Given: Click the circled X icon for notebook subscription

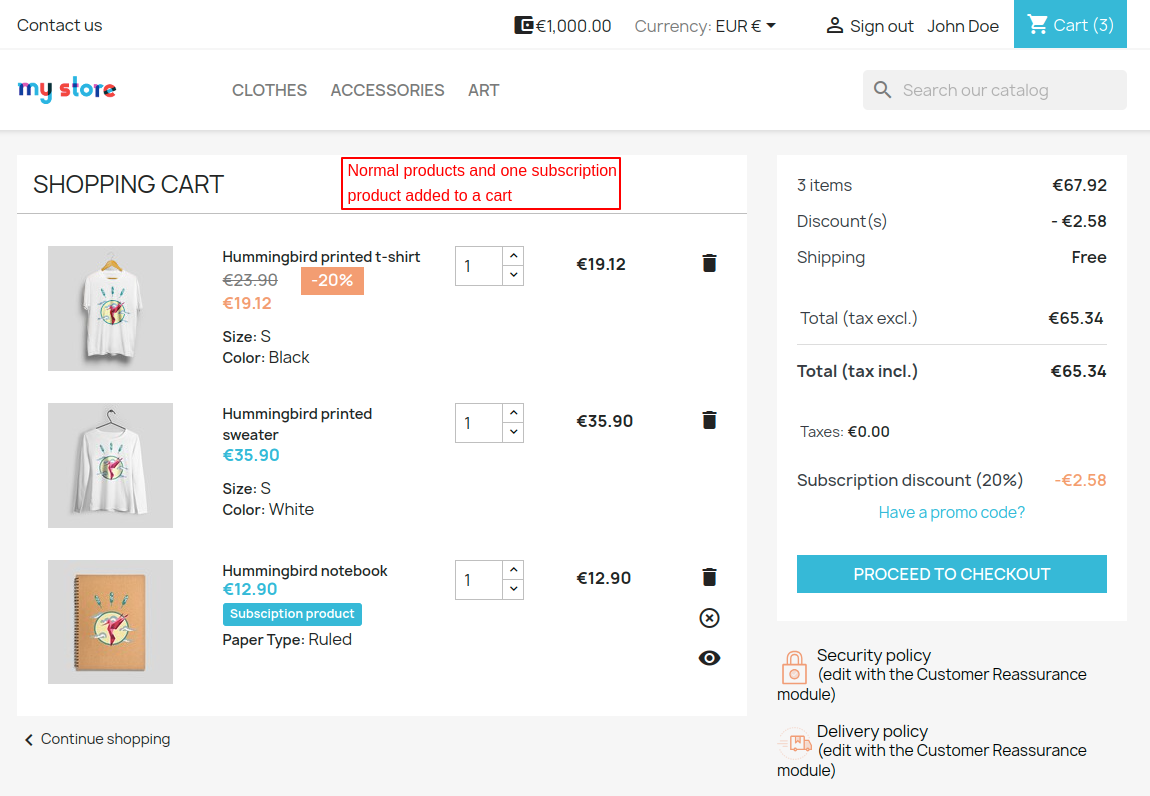Looking at the screenshot, I should click(x=709, y=618).
